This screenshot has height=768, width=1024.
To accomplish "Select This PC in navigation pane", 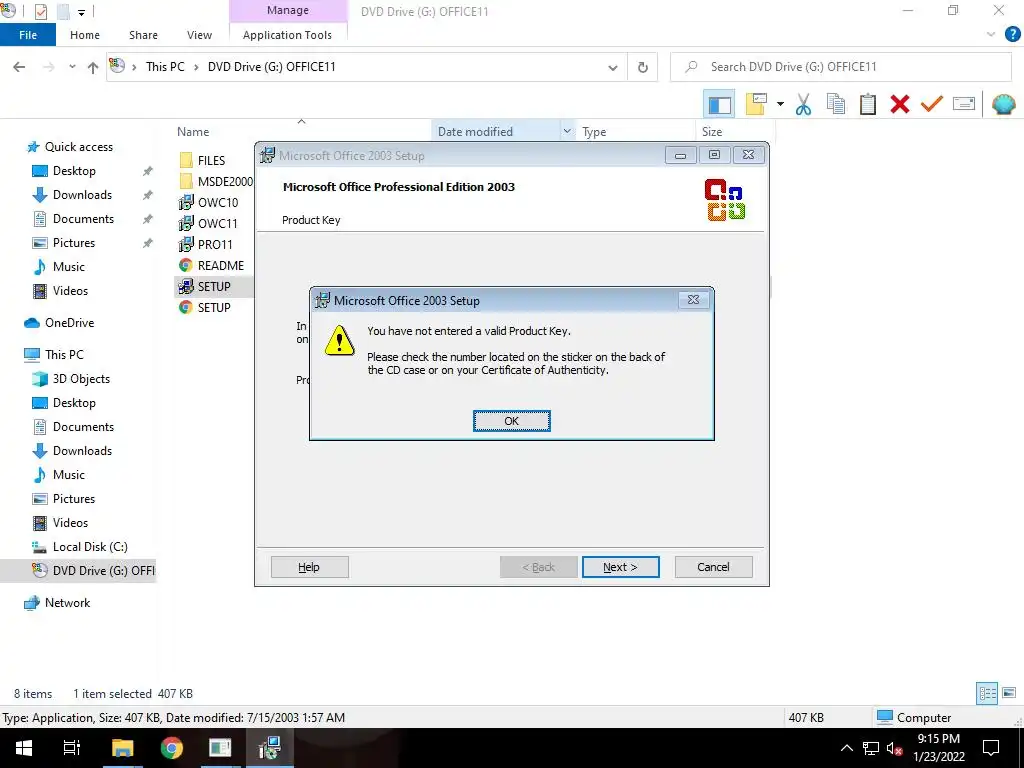I will point(64,355).
